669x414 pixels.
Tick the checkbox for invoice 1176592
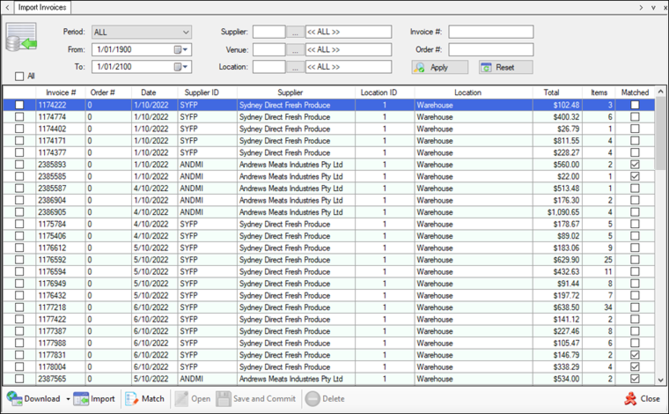coord(19,259)
